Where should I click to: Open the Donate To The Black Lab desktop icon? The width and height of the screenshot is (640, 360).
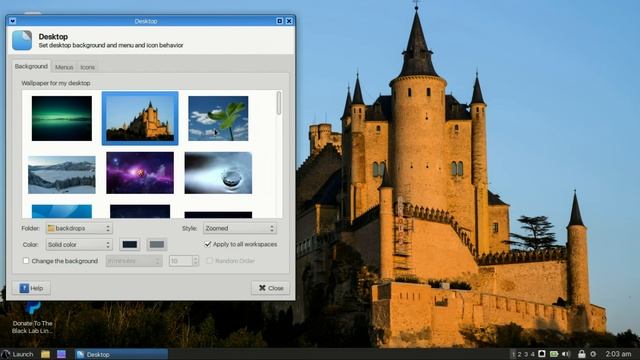(32, 318)
